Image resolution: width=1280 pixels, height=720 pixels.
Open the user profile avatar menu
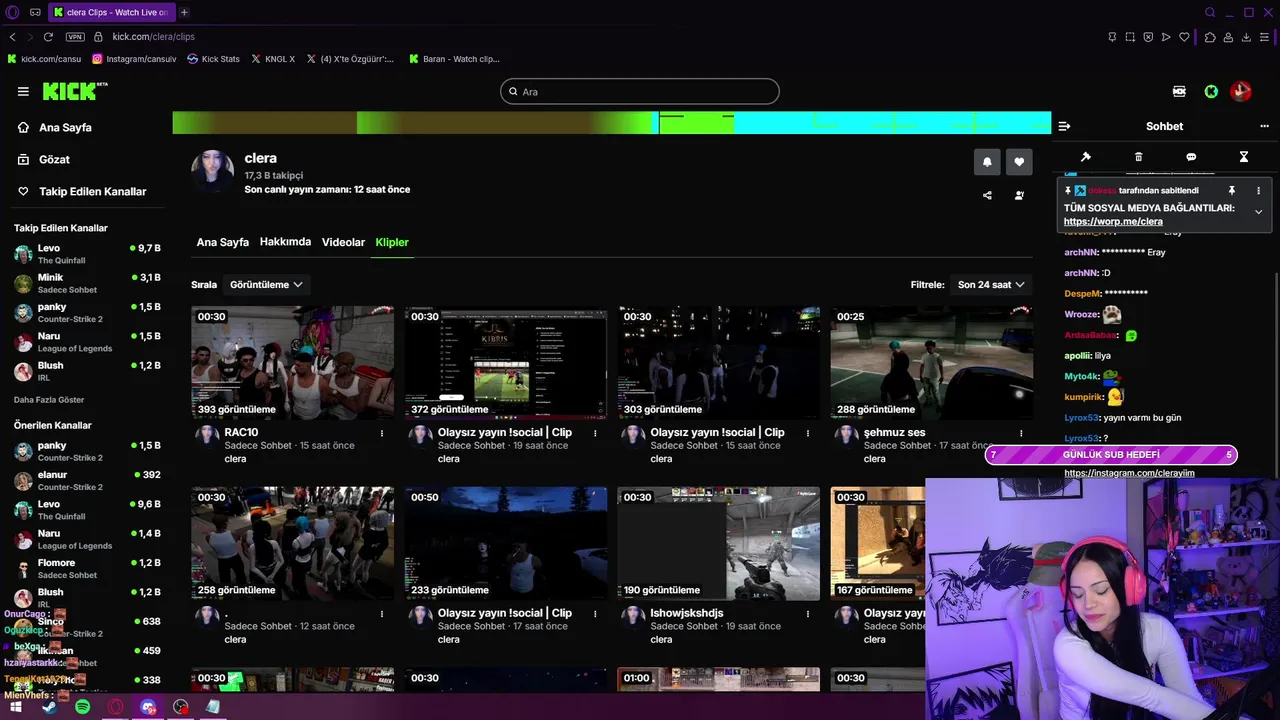[1241, 91]
